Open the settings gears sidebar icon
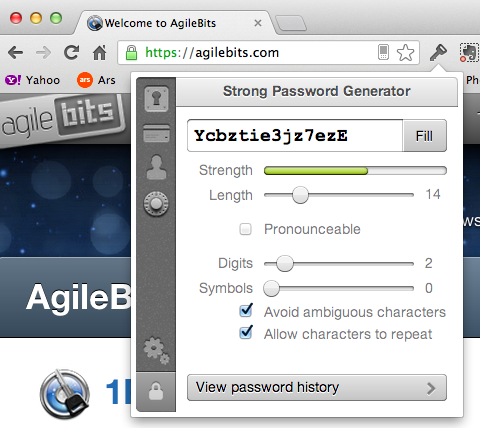Screen dimensions: 480x428 click(x=156, y=351)
